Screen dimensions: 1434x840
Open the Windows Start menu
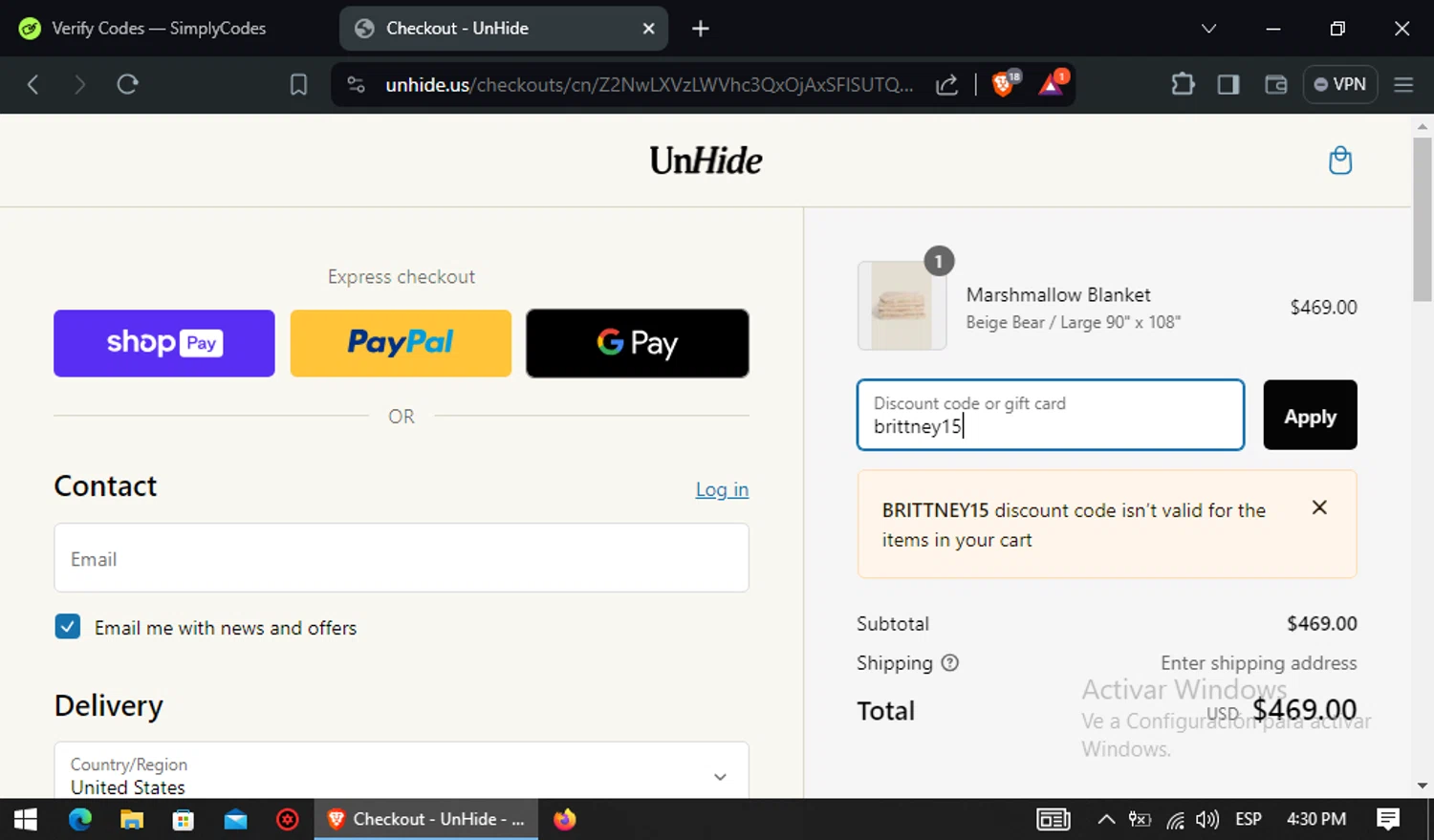click(x=26, y=819)
